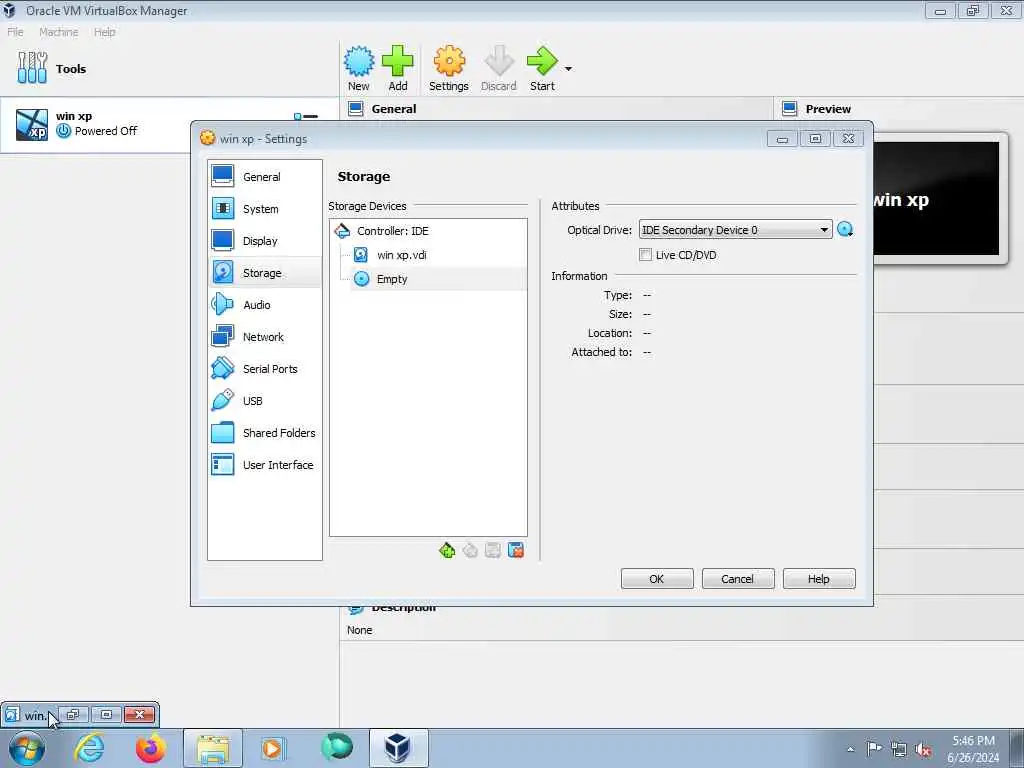Open the Optical Drive combo box
The width and height of the screenshot is (1024, 768).
pyautogui.click(x=735, y=230)
